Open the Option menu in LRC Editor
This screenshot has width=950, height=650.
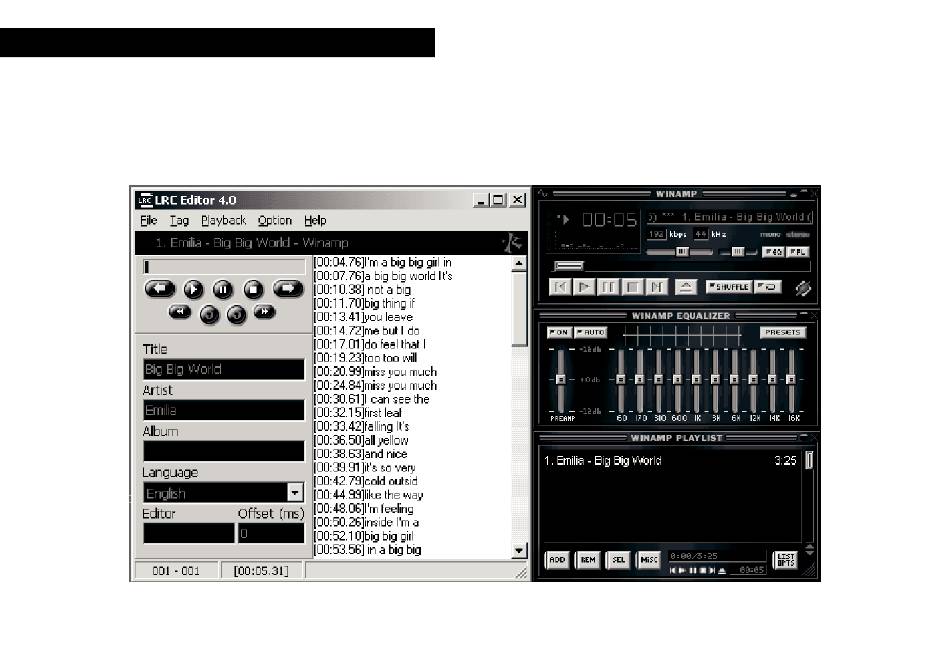click(x=274, y=221)
